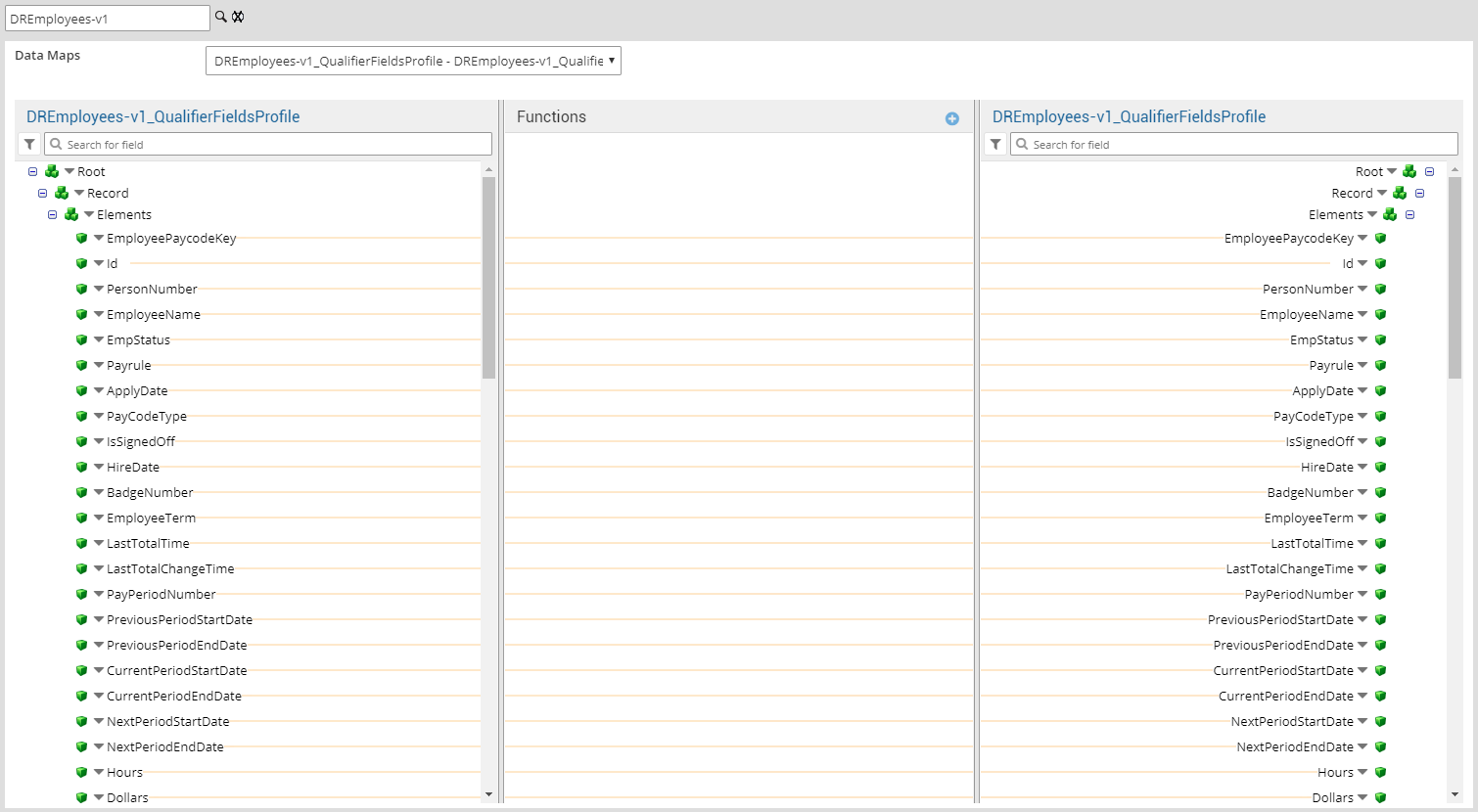Click the green blocks icon next to Root node
This screenshot has width=1478, height=812.
pos(51,171)
